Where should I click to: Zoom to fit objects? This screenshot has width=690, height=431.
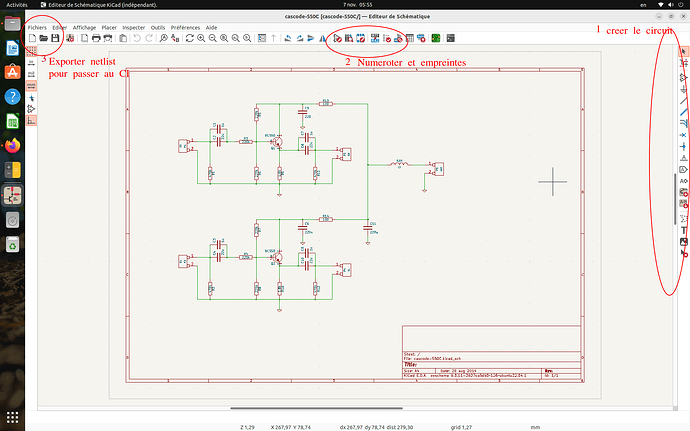tap(235, 38)
